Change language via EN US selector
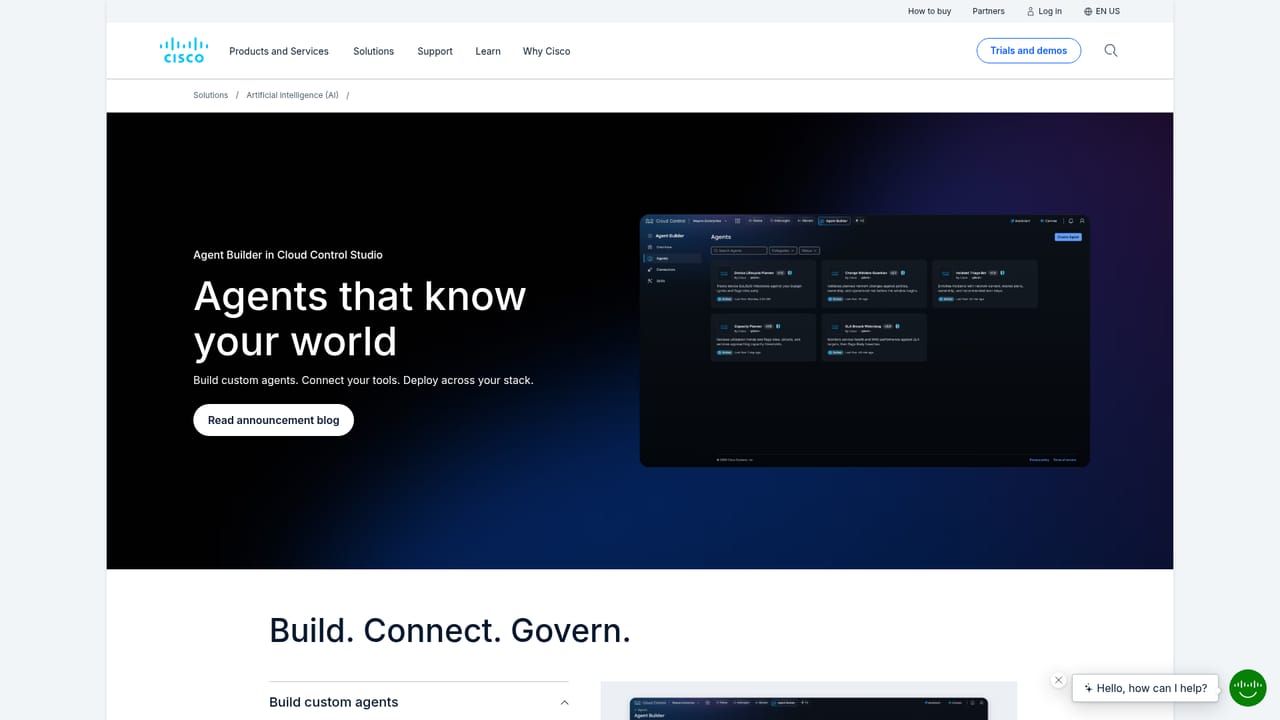Image resolution: width=1280 pixels, height=720 pixels. coord(1102,11)
